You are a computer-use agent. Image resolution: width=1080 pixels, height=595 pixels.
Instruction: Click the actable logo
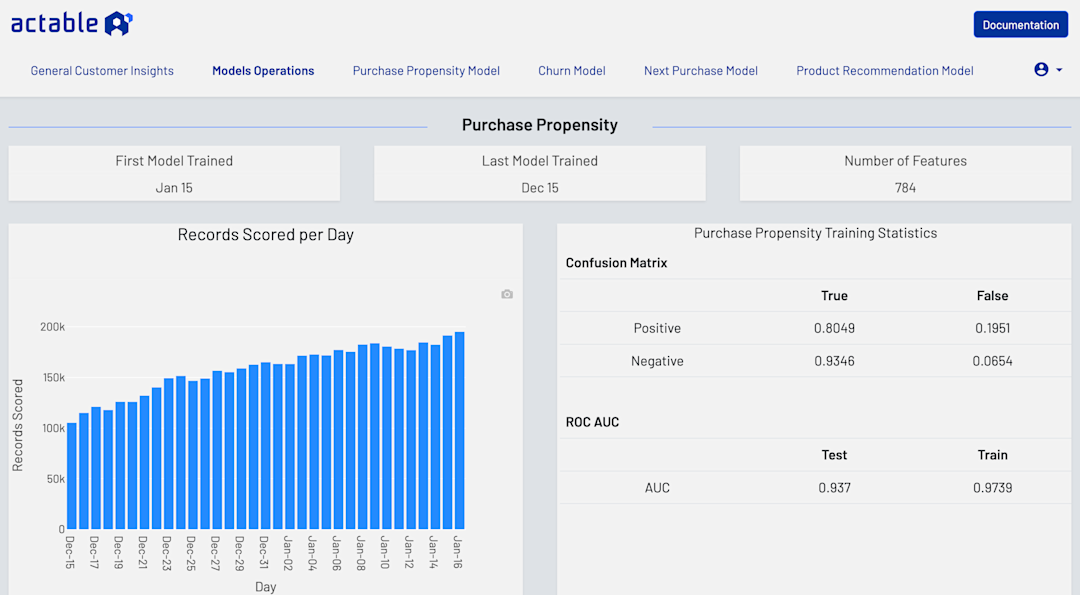tap(72, 23)
